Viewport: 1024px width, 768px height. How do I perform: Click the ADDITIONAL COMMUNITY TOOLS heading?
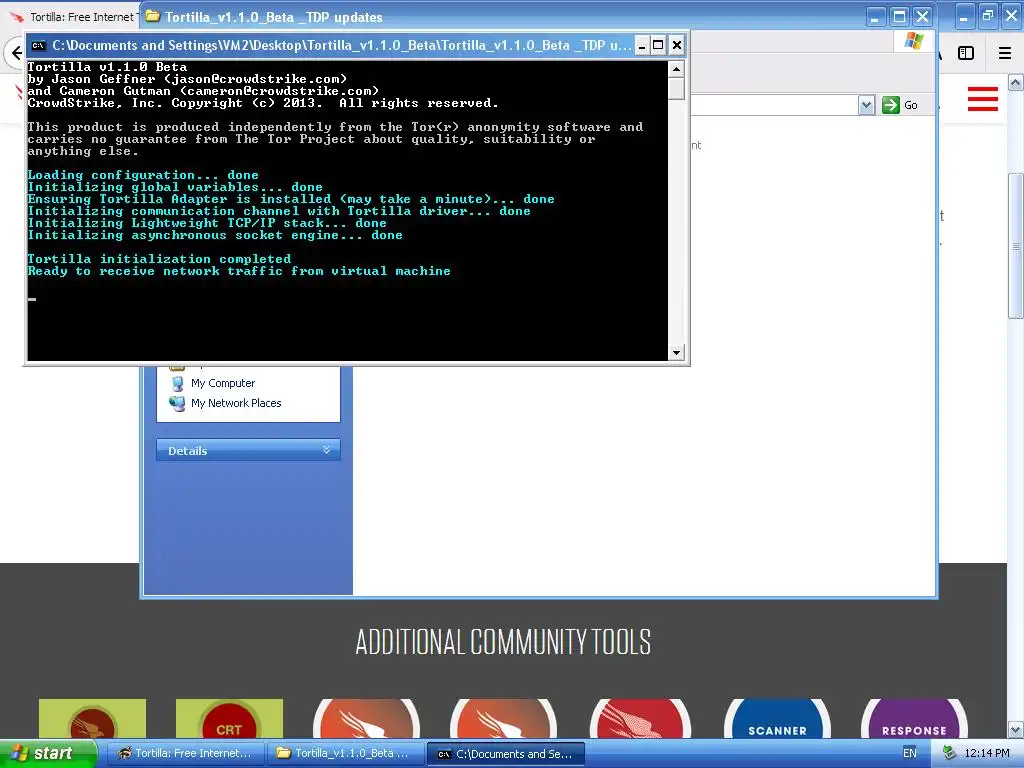[x=503, y=642]
